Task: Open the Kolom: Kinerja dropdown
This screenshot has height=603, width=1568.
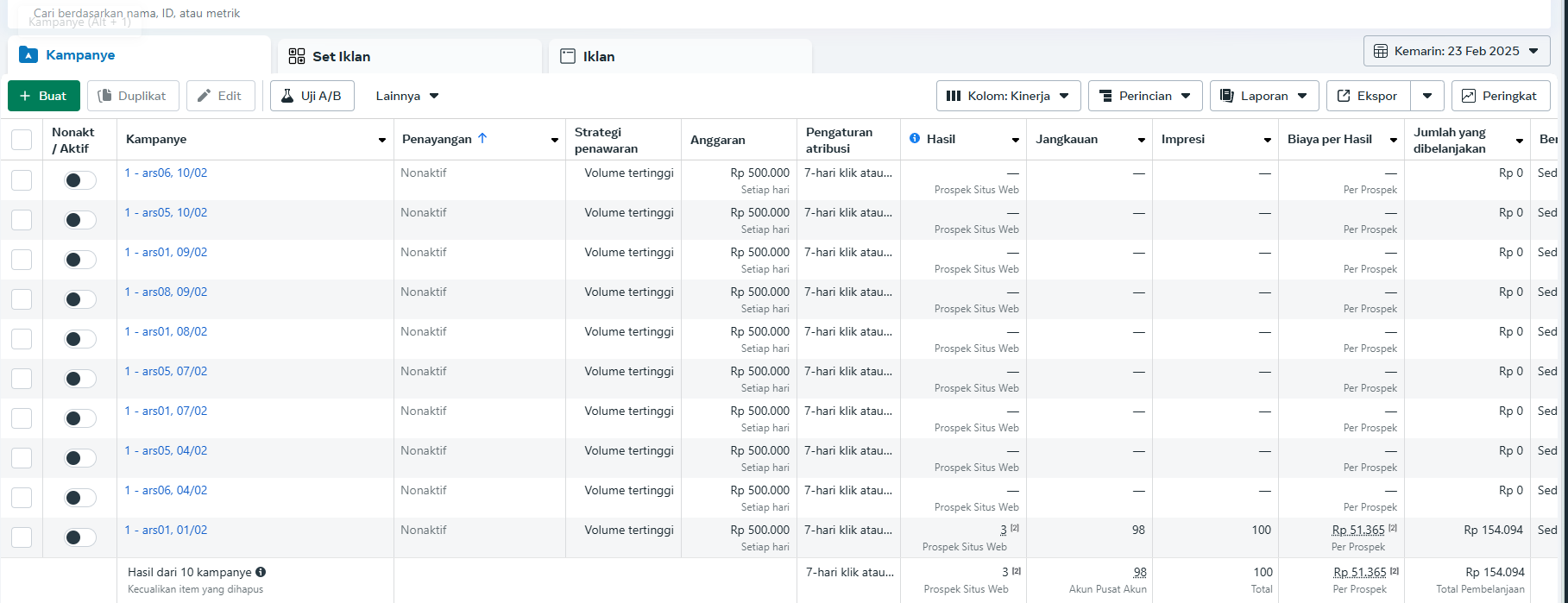Action: (1008, 96)
